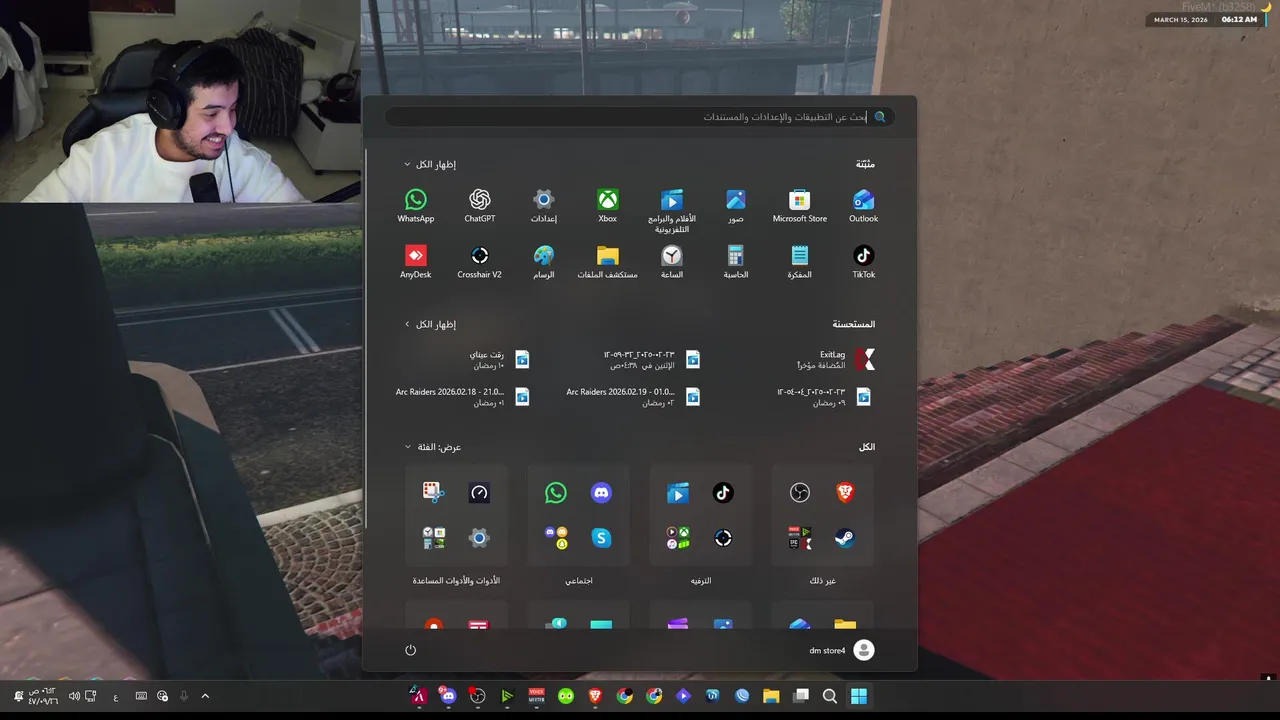1280x720 pixels.
Task: Launch TikTok from pinned apps
Action: pos(864,262)
